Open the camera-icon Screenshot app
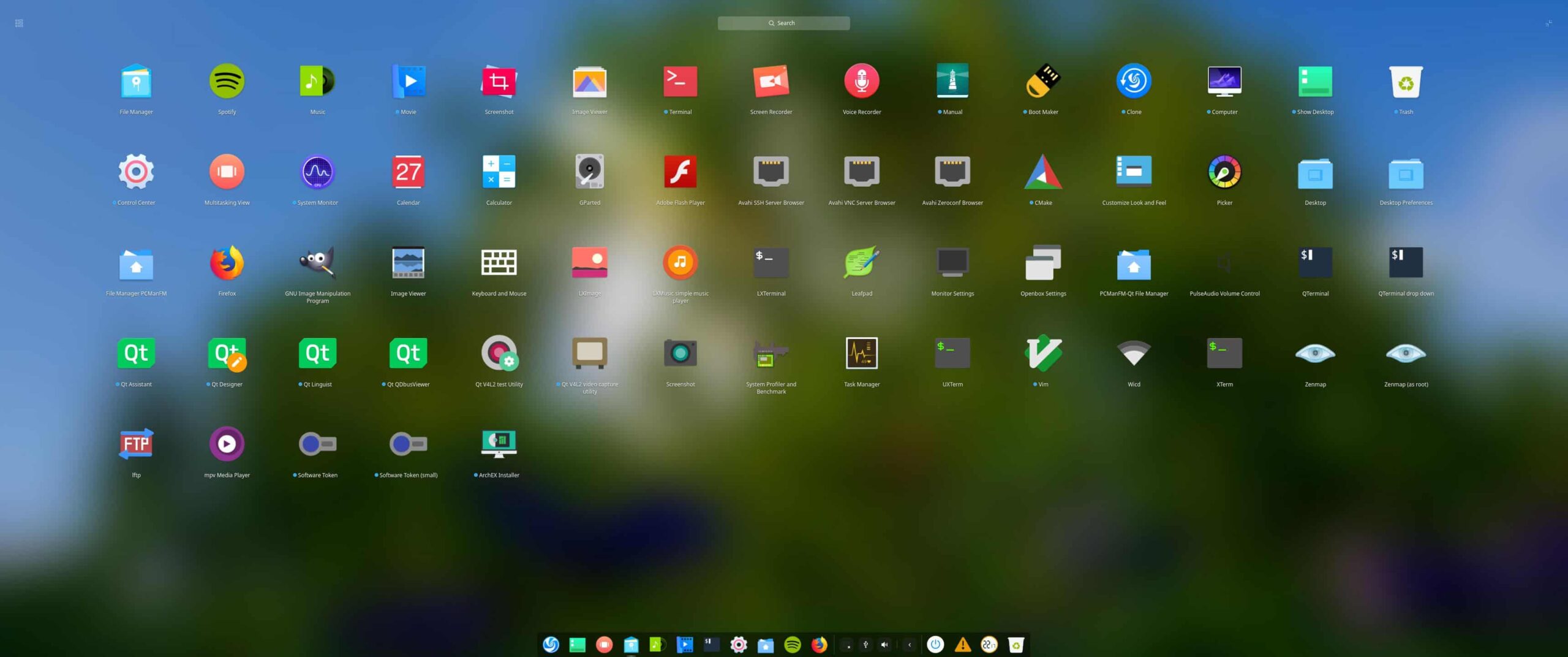The width and height of the screenshot is (1568, 657). point(680,354)
